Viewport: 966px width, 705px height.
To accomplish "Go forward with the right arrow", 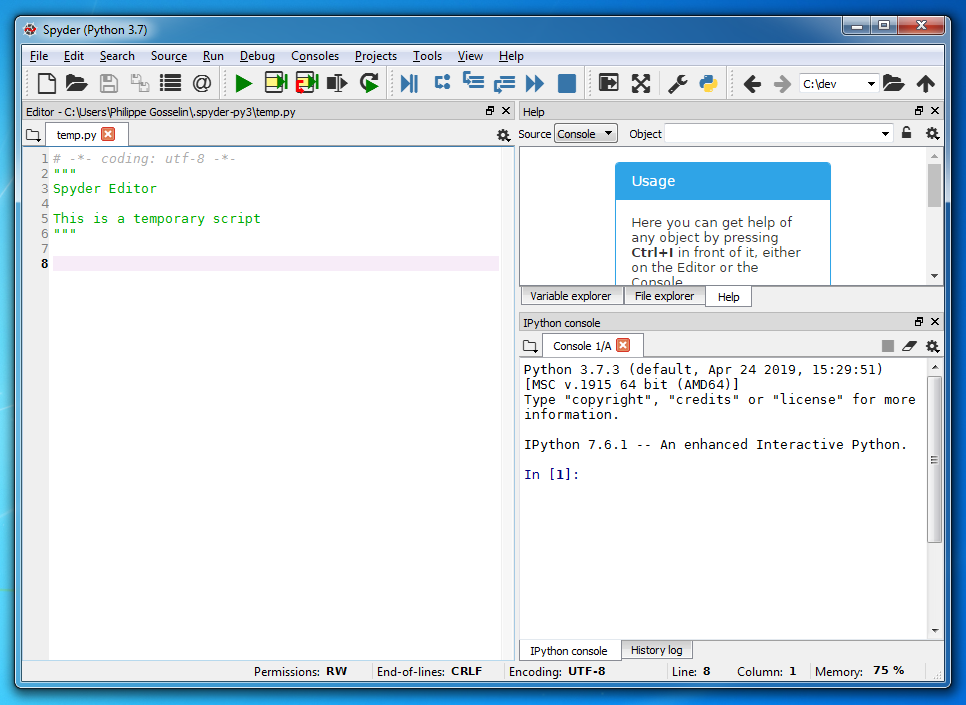I will [782, 84].
